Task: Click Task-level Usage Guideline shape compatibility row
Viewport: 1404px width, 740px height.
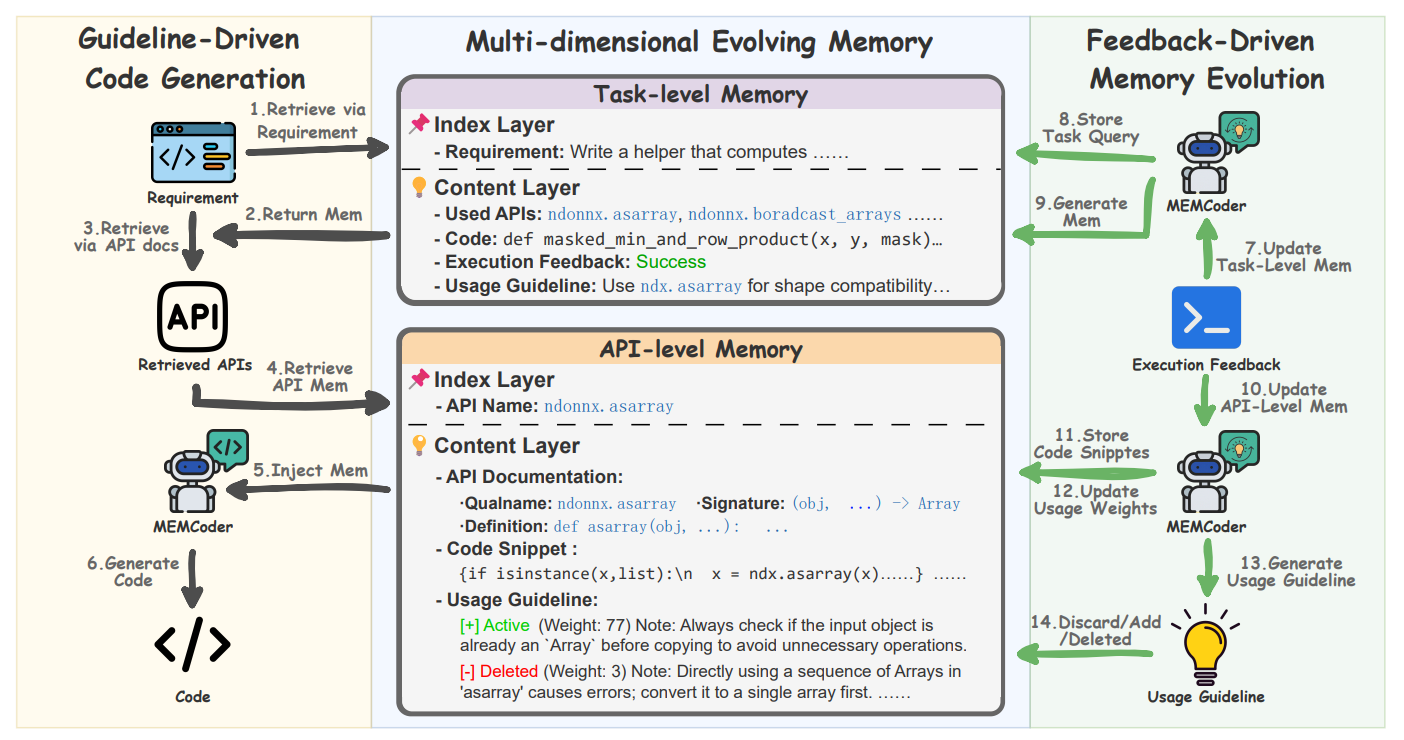Action: (691, 286)
